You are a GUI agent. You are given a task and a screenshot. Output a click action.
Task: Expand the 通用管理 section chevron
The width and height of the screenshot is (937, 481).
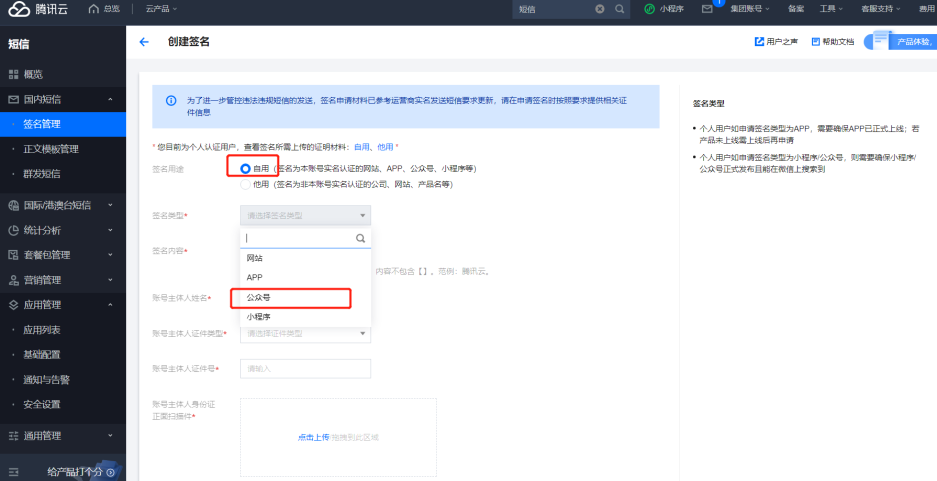click(110, 436)
